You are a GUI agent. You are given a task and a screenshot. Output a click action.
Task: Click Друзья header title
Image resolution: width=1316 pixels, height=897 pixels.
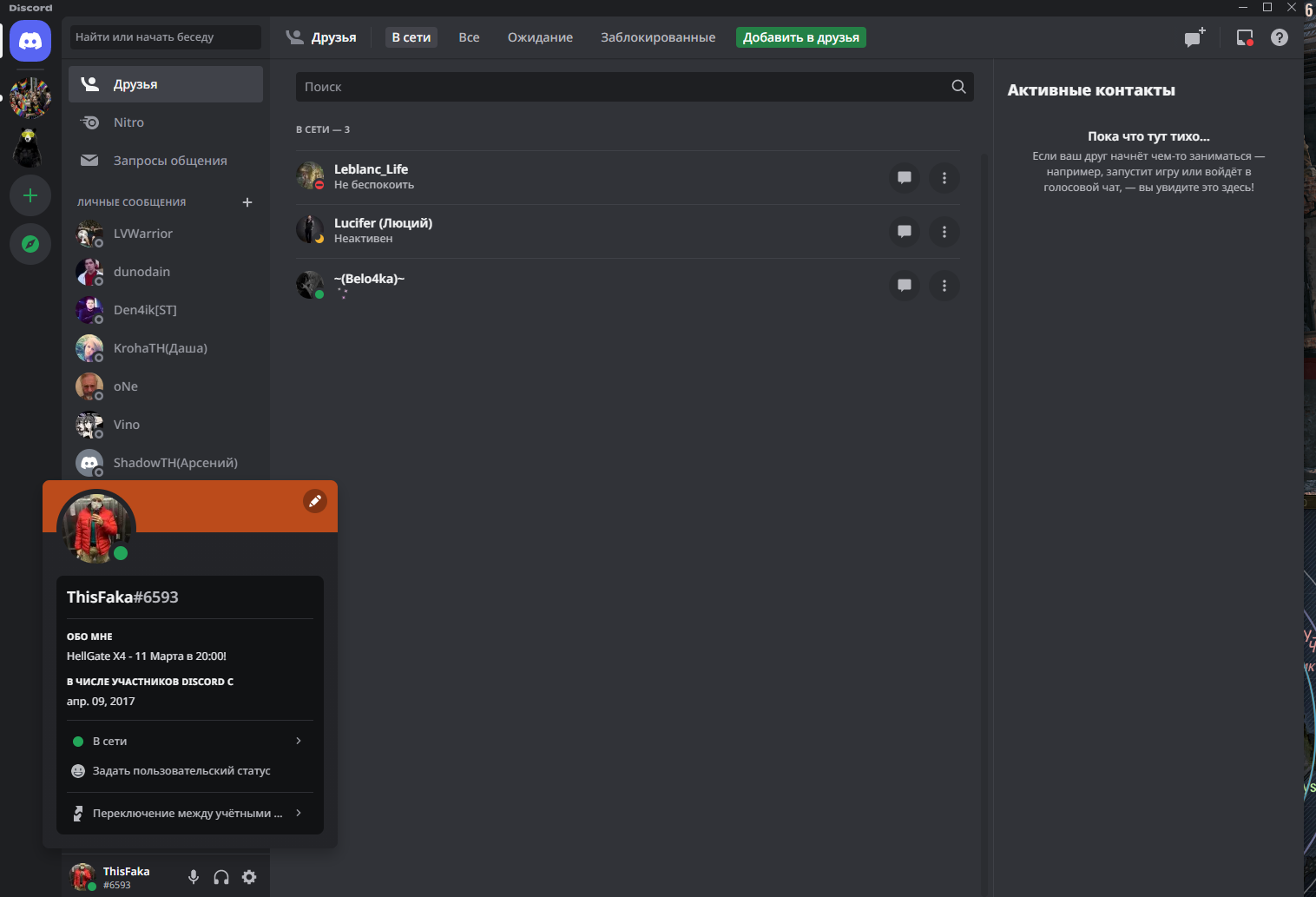click(x=333, y=37)
